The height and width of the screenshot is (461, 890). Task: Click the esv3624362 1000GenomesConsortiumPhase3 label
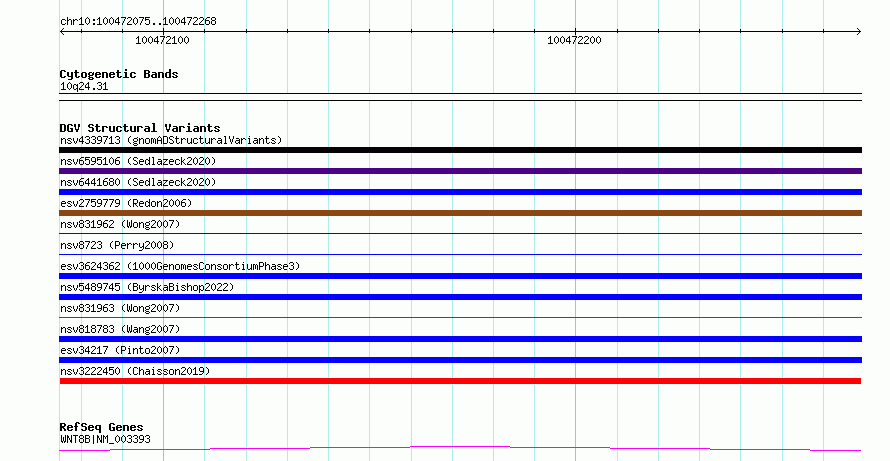point(180,266)
